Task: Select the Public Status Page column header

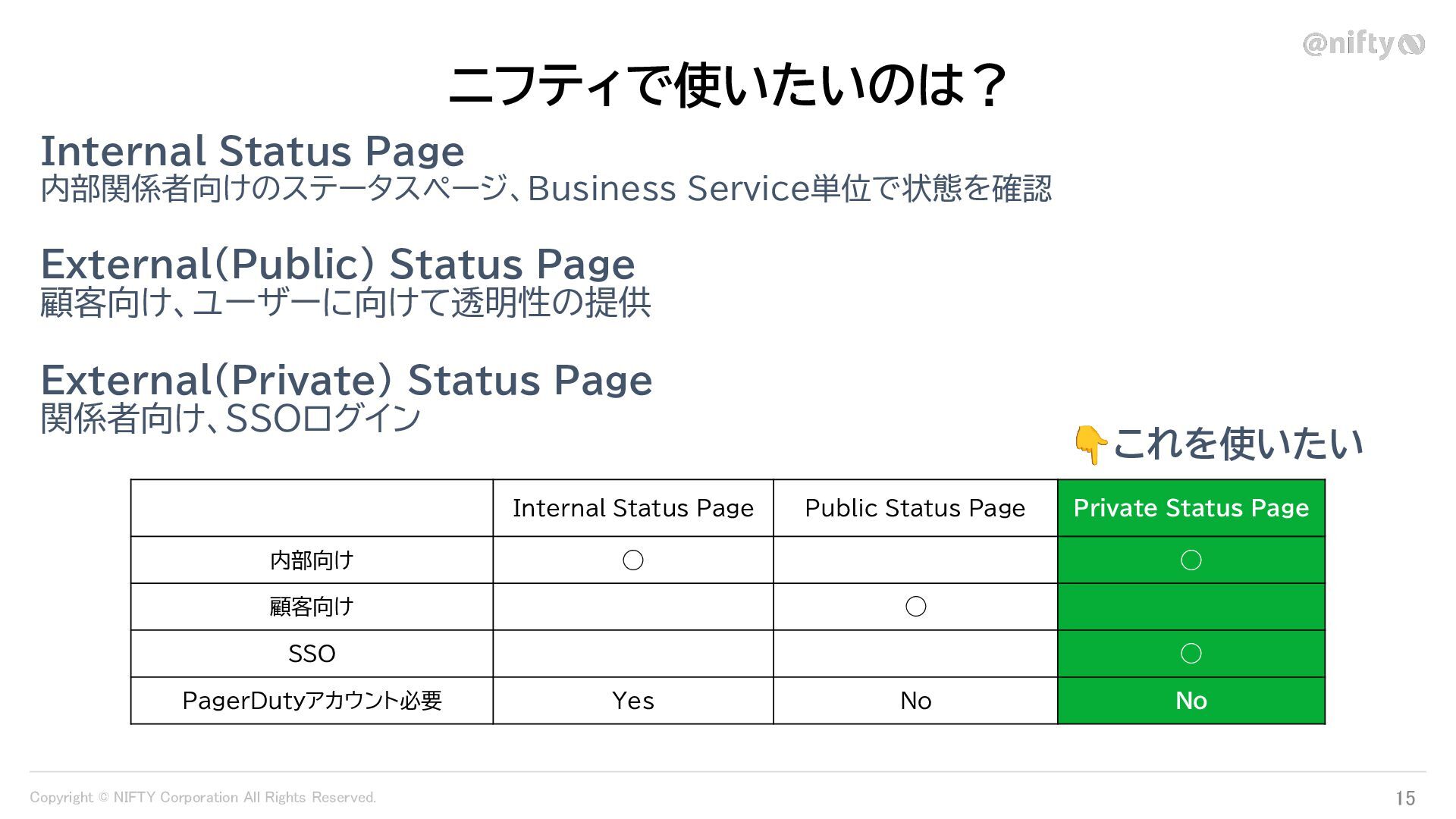Action: pyautogui.click(x=915, y=508)
